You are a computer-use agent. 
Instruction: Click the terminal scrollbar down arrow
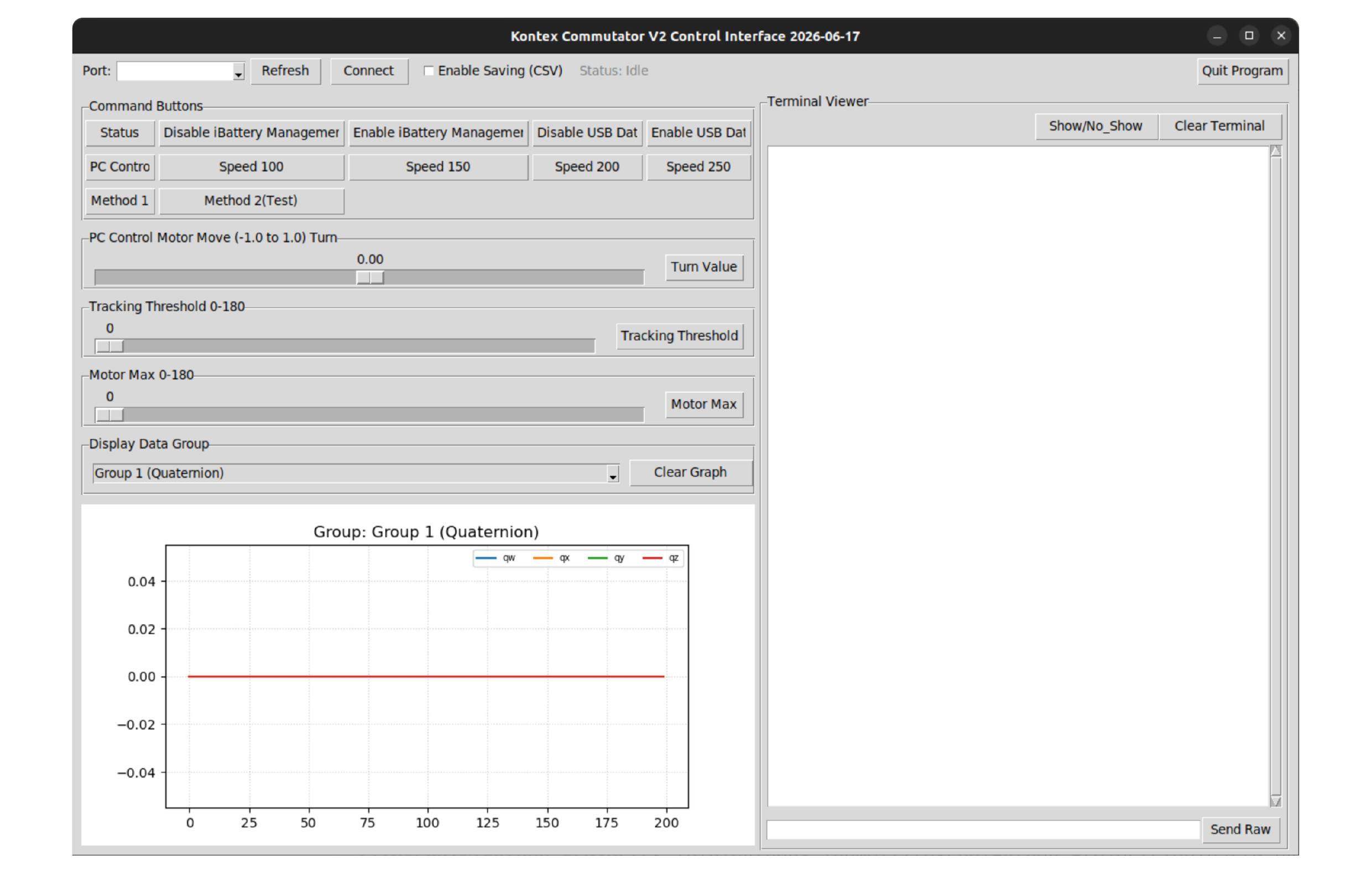coord(1276,802)
